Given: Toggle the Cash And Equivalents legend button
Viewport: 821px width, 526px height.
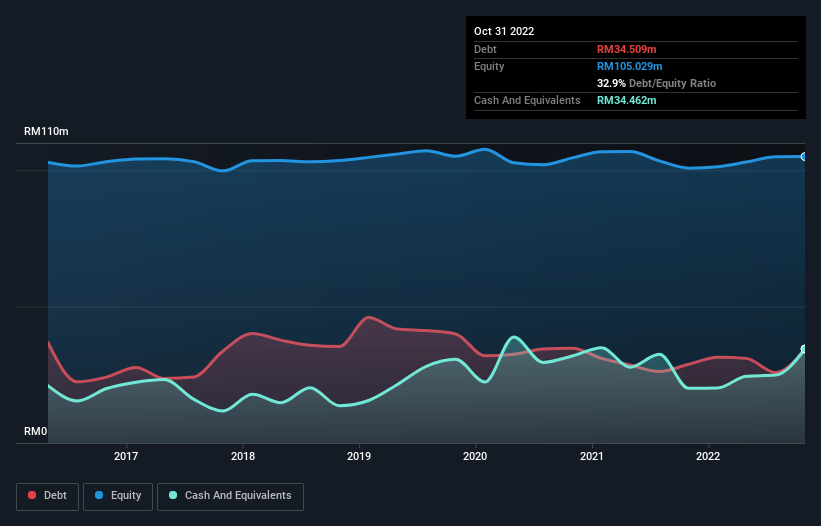Looking at the screenshot, I should pyautogui.click(x=230, y=496).
